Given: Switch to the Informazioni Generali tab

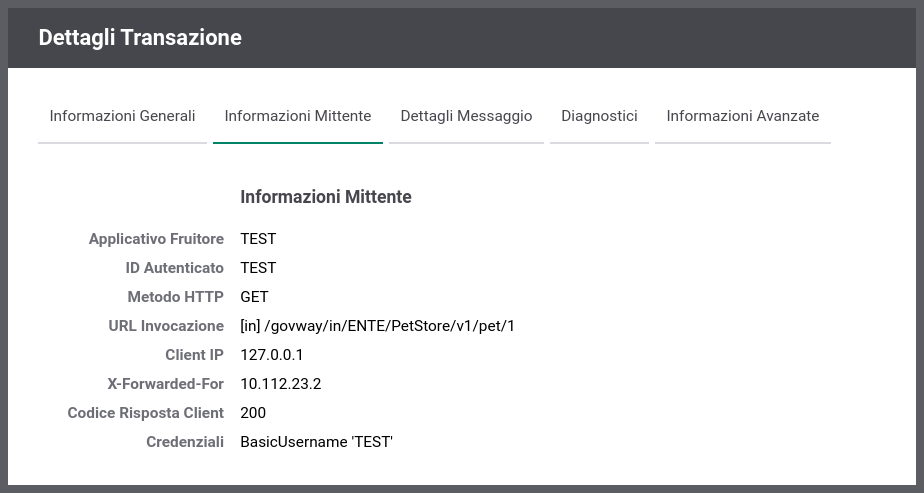Looking at the screenshot, I should click(122, 117).
